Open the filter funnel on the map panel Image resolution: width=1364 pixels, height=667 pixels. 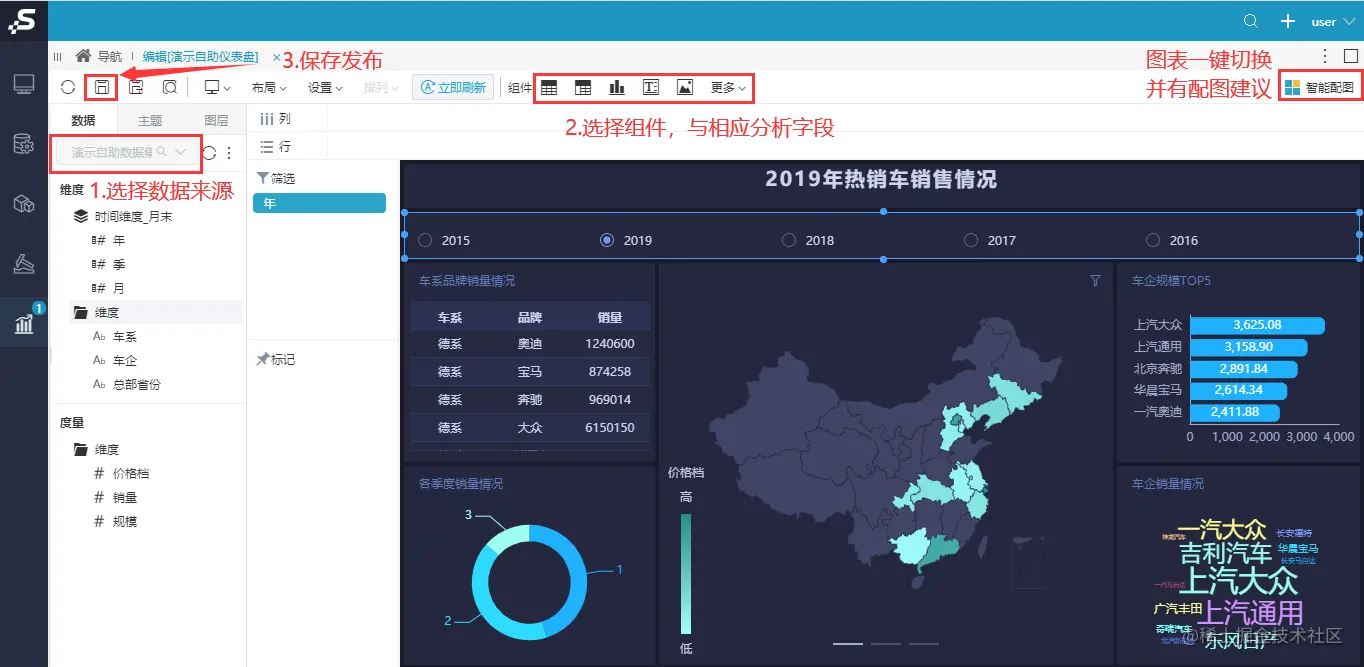[x=1095, y=282]
